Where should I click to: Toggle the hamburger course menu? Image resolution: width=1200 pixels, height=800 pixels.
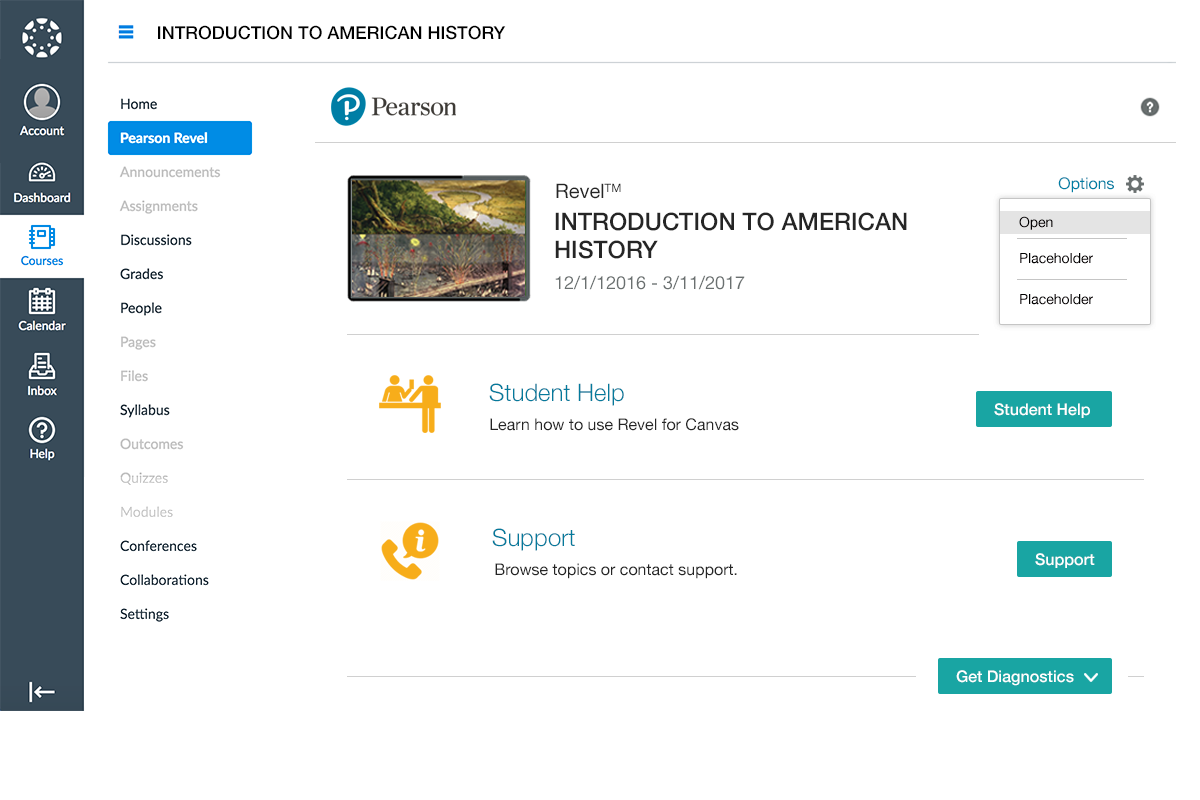(x=126, y=32)
